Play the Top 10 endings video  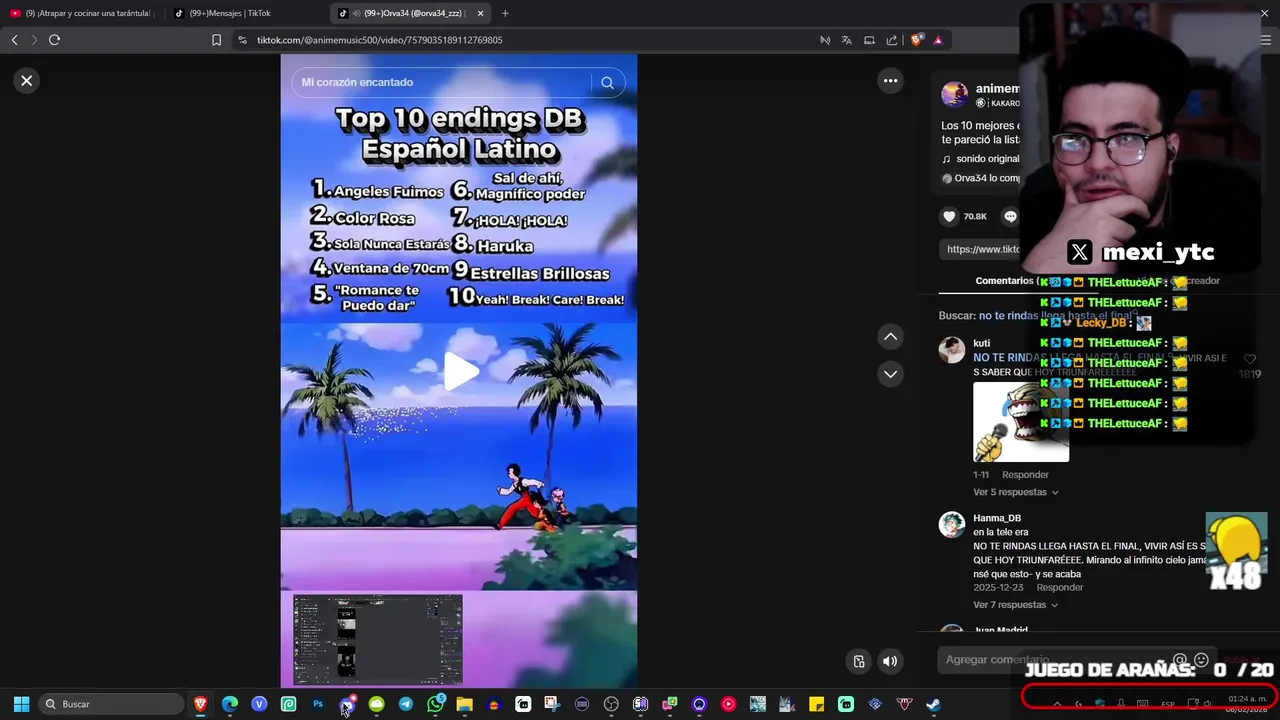[x=460, y=372]
